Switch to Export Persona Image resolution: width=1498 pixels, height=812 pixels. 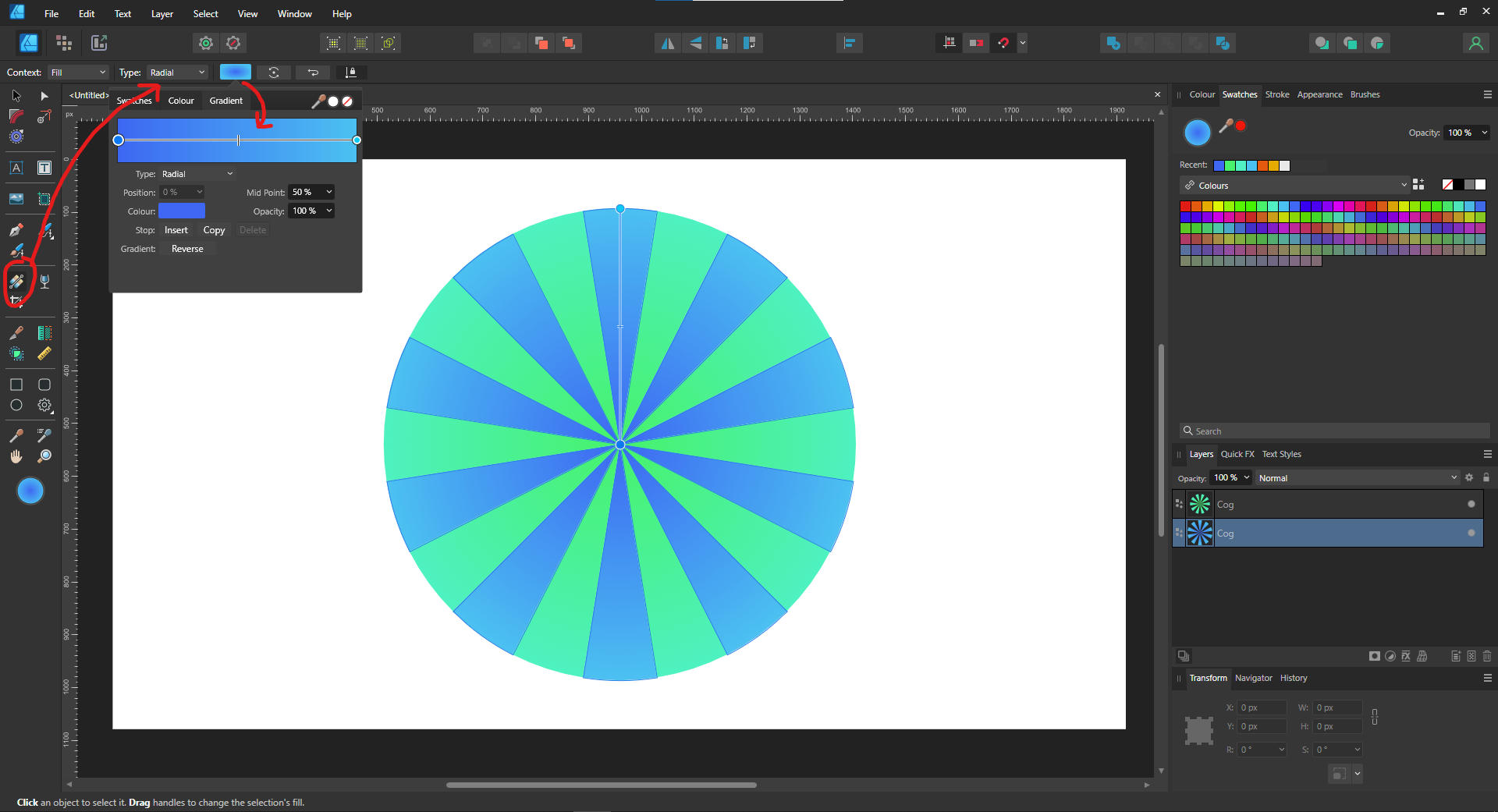click(99, 43)
